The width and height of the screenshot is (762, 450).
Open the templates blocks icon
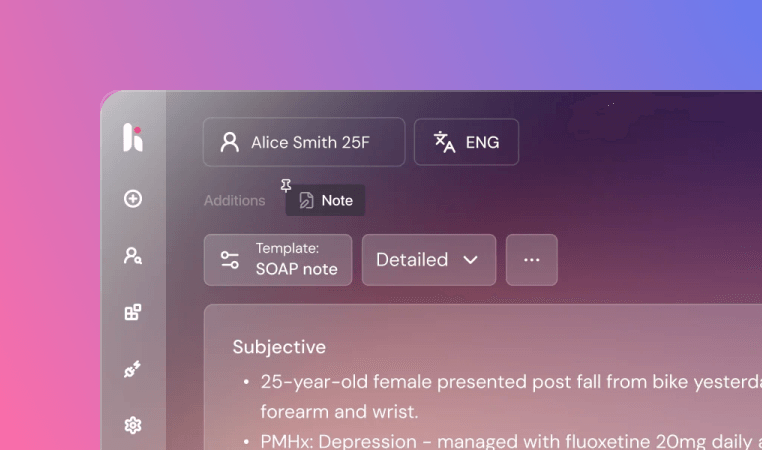pos(133,312)
